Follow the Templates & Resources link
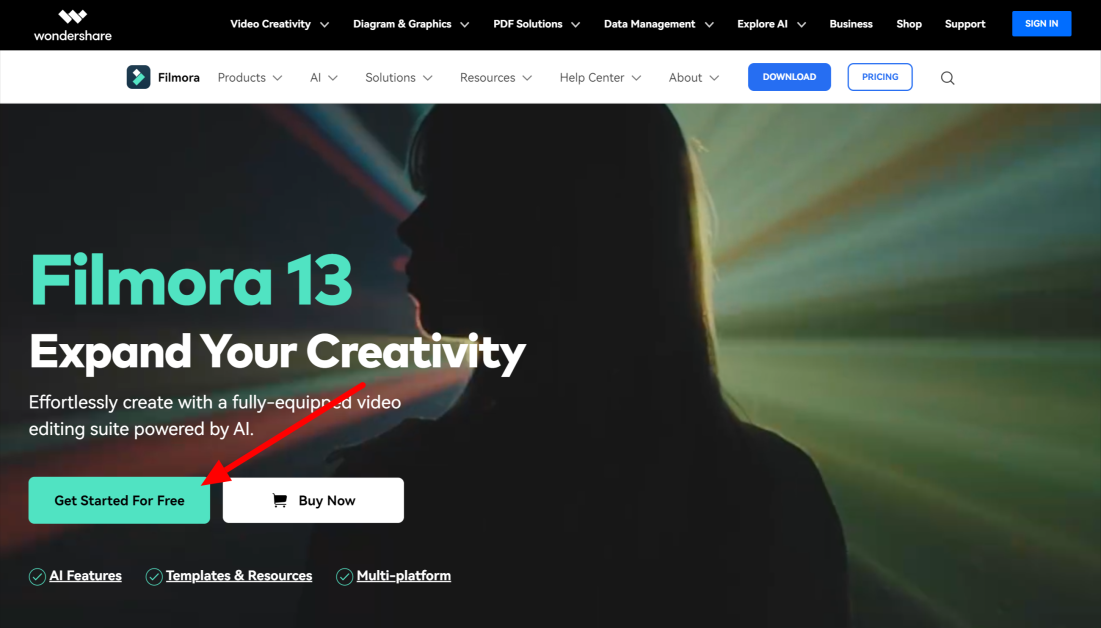This screenshot has width=1101, height=628. (x=239, y=576)
